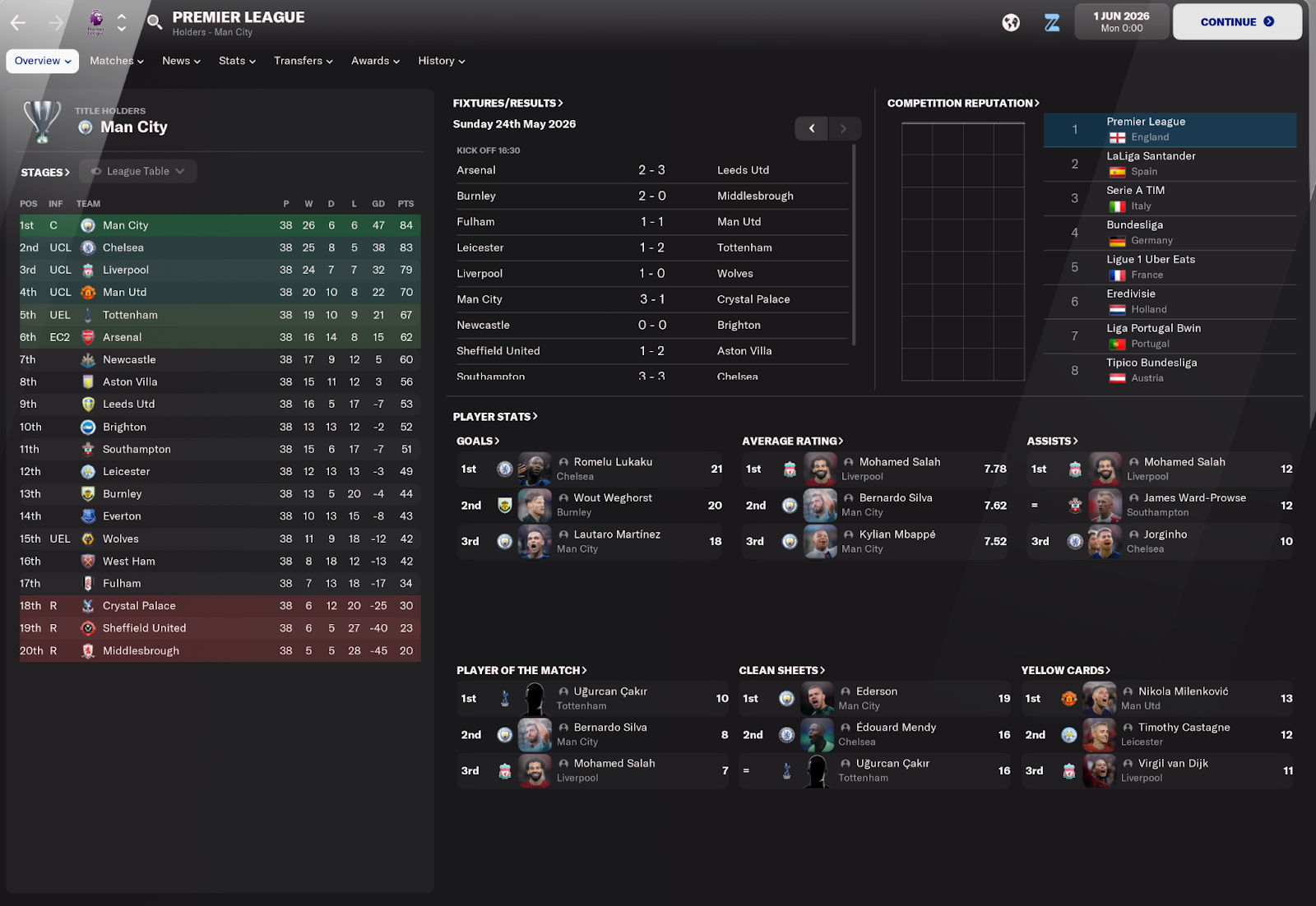Select Eredivisie in competition reputation list
Viewport: 1316px width, 906px height.
pyautogui.click(x=1170, y=302)
